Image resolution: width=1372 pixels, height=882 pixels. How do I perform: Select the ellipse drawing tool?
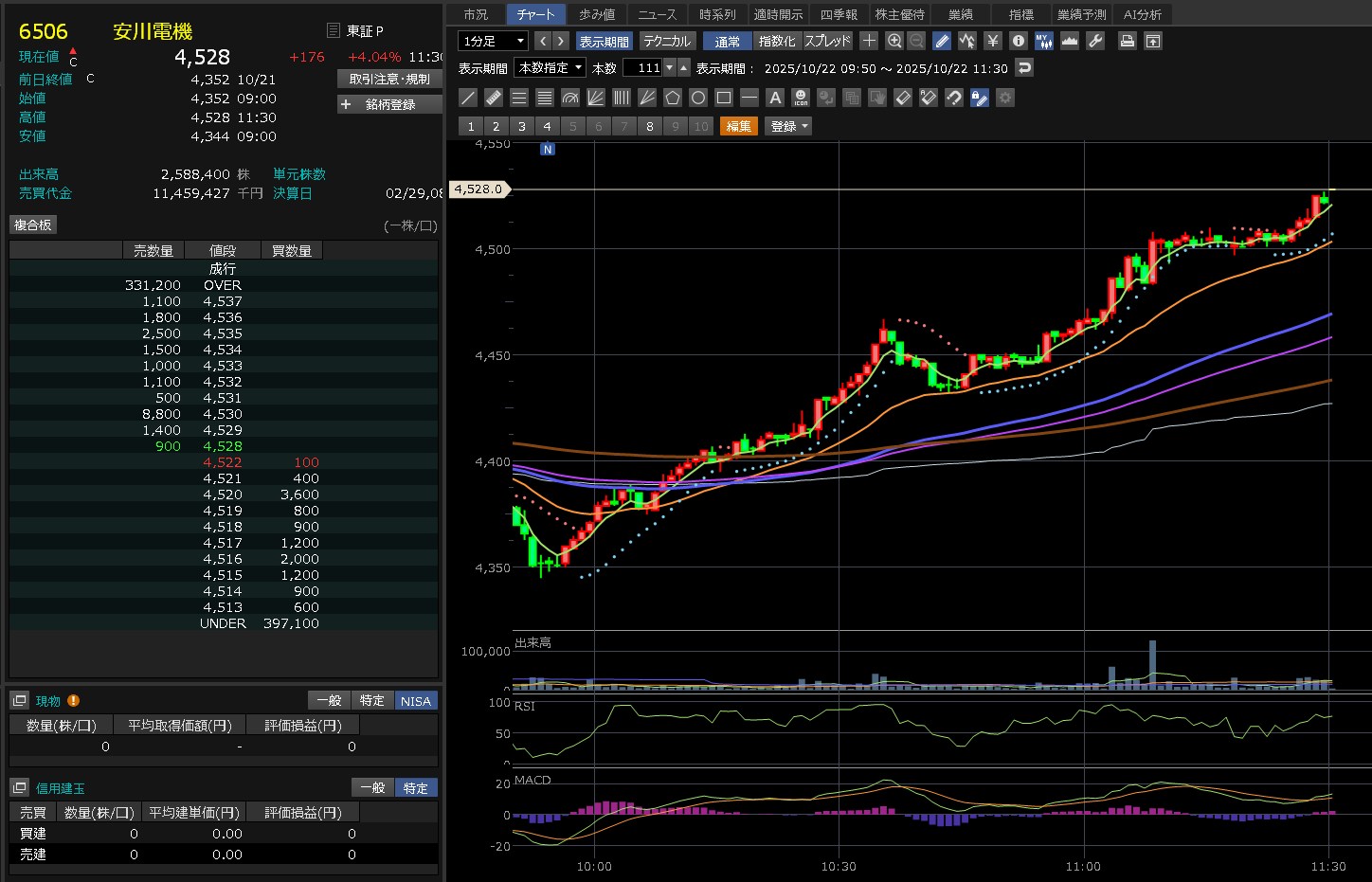[x=698, y=98]
